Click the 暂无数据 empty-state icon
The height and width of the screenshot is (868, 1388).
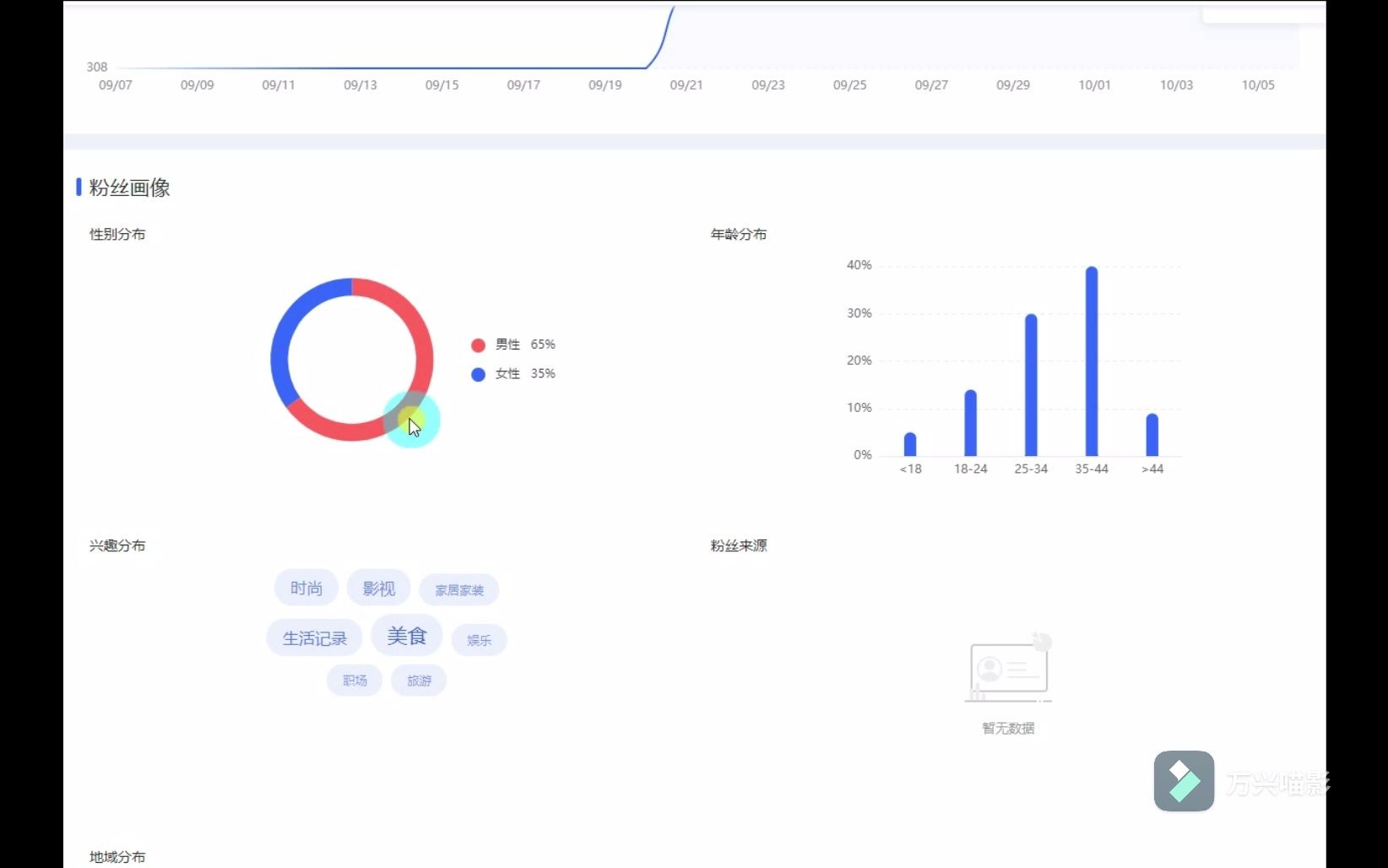pyautogui.click(x=1009, y=667)
